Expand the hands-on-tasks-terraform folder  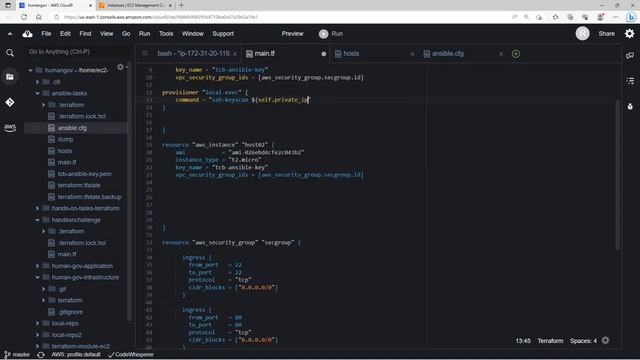(38, 208)
